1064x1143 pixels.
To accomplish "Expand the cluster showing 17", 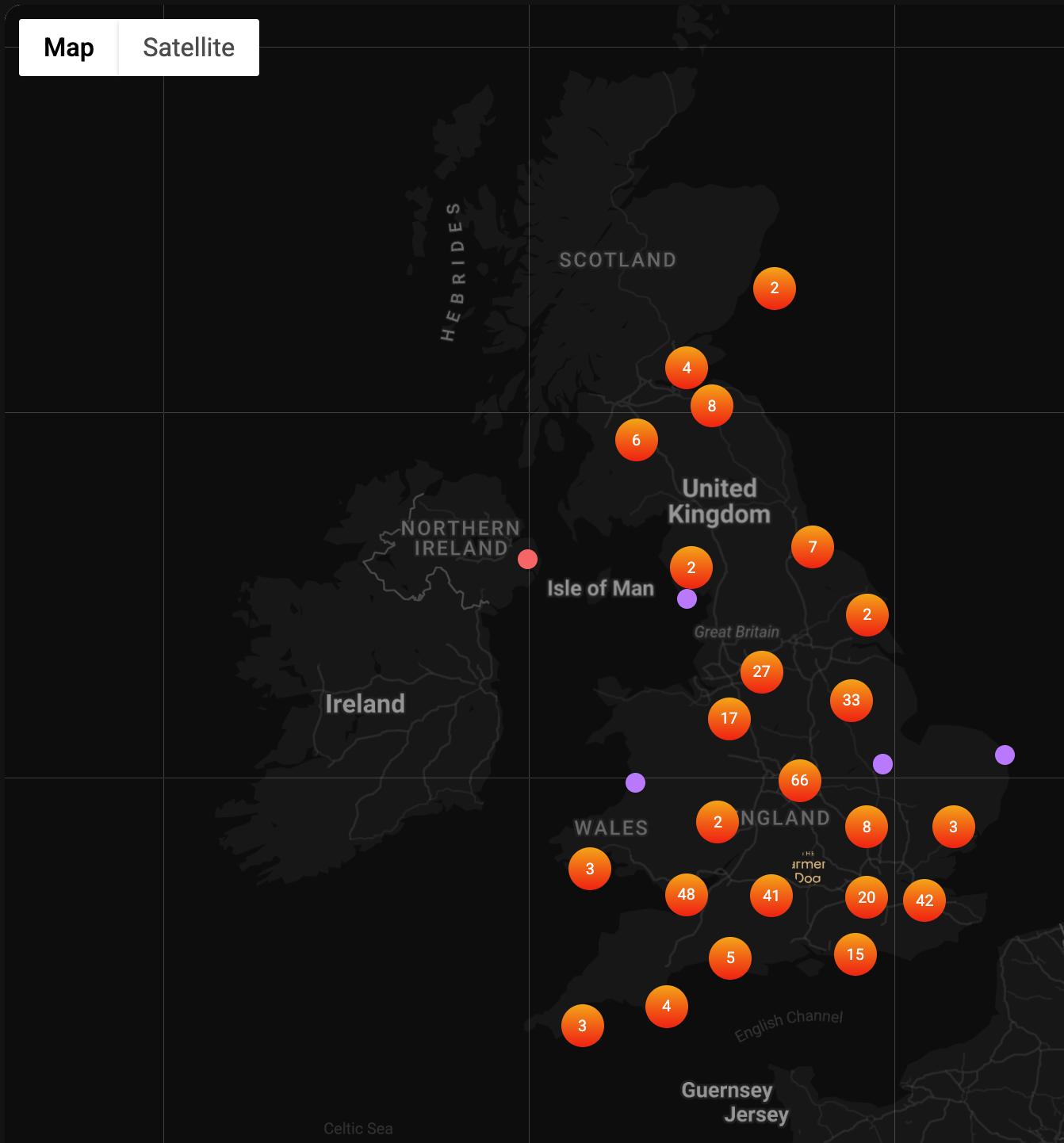I will (729, 719).
